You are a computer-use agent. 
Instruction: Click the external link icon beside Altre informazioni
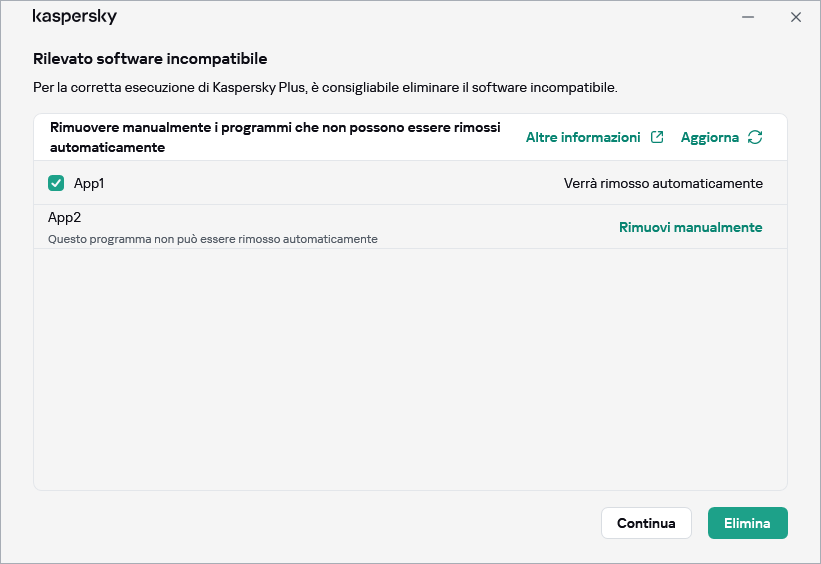pyautogui.click(x=657, y=137)
